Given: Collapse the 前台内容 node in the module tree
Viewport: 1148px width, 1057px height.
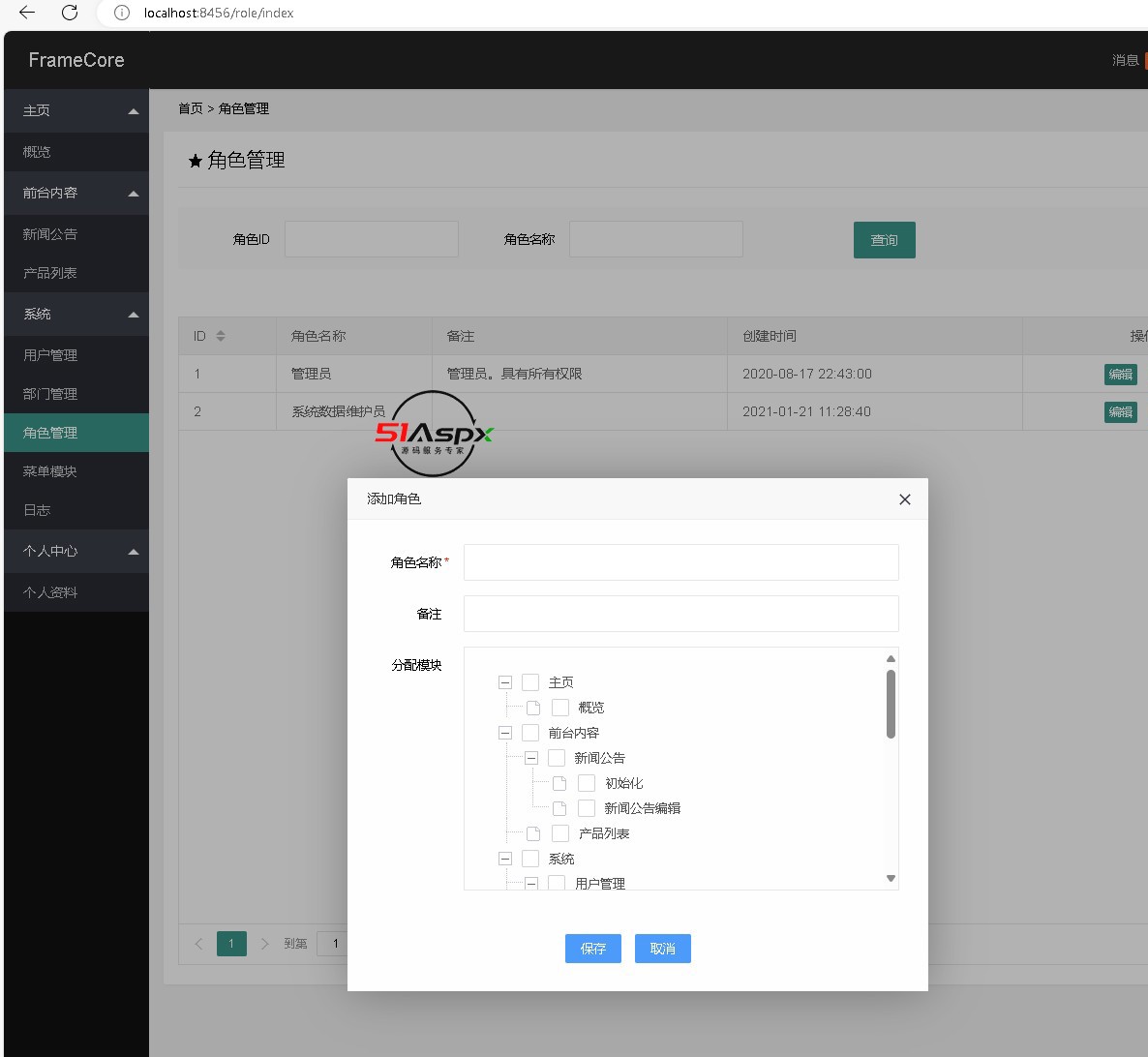Looking at the screenshot, I should click(505, 733).
